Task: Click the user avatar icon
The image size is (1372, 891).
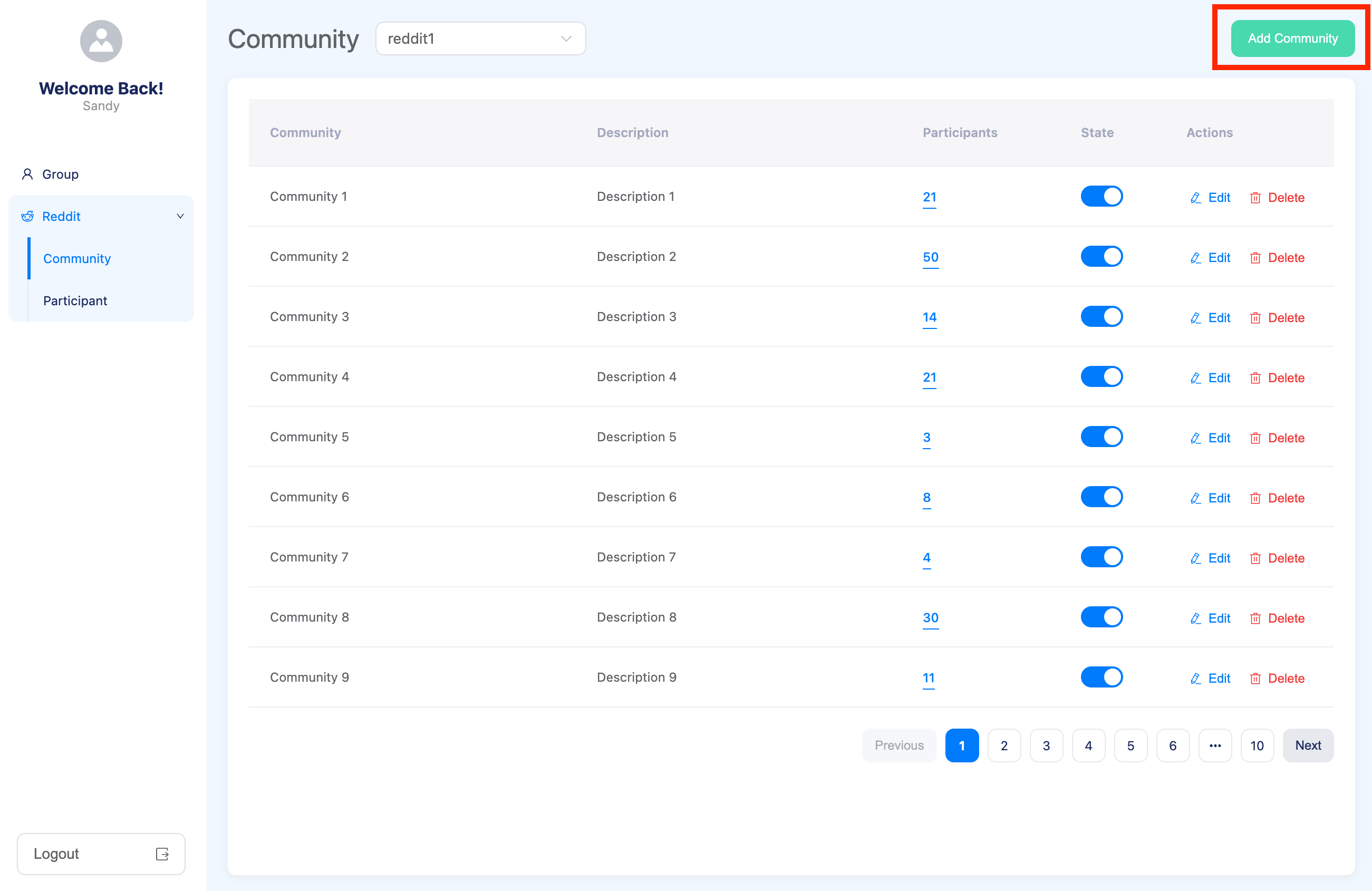Action: click(x=101, y=41)
